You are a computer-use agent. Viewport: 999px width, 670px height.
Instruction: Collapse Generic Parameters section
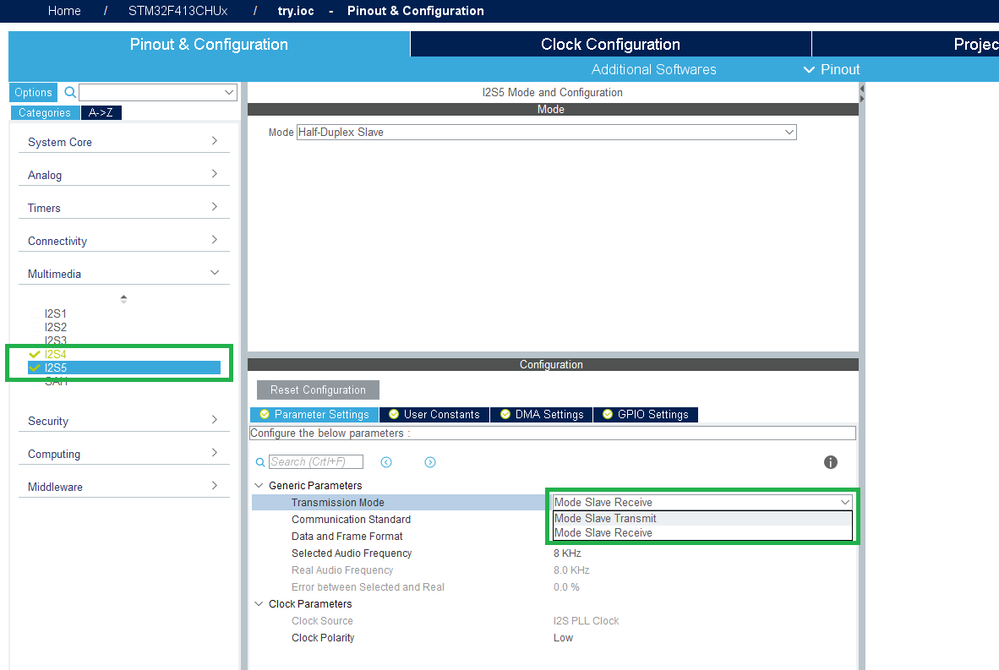click(259, 485)
